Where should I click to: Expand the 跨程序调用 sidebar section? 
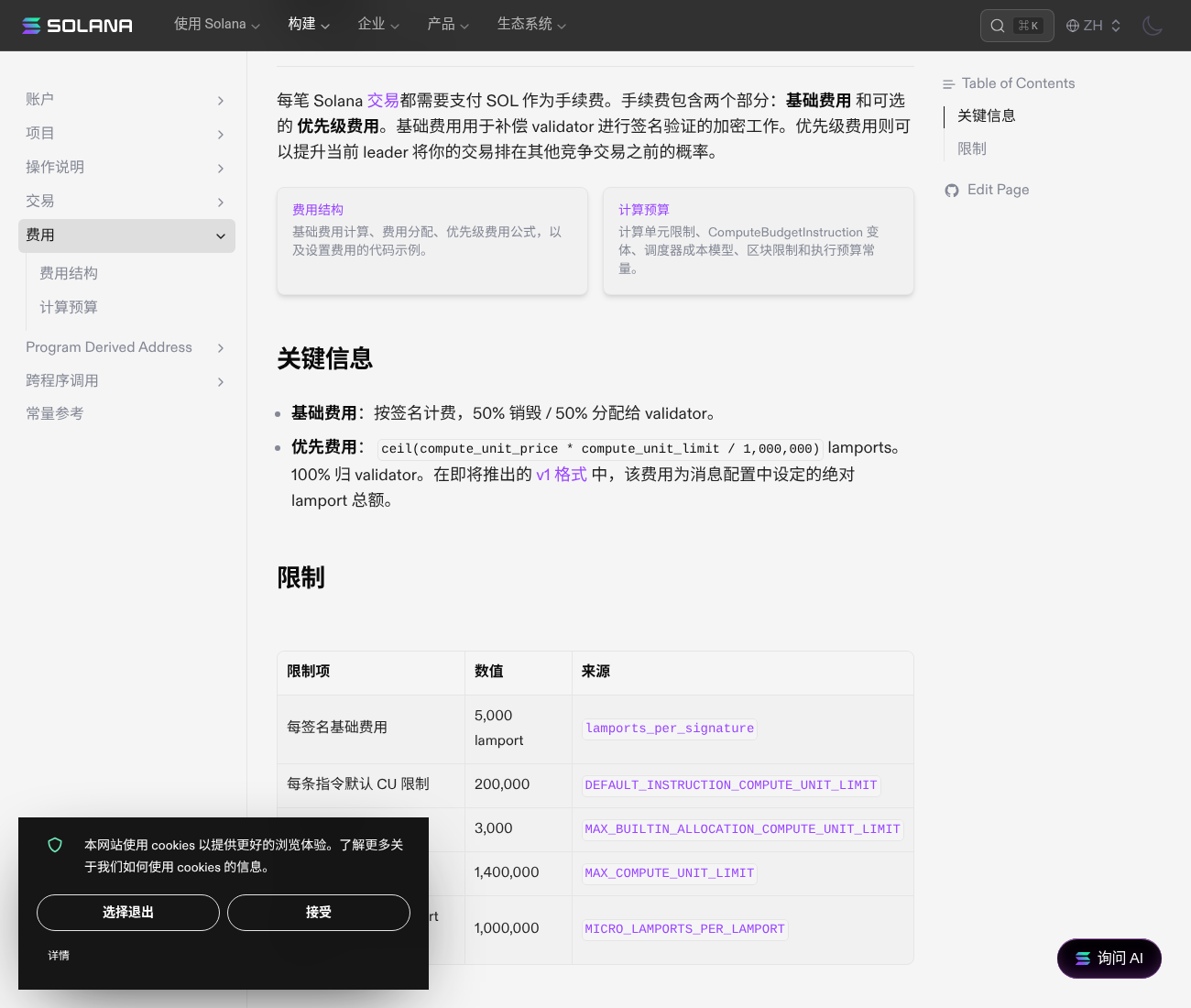click(126, 381)
